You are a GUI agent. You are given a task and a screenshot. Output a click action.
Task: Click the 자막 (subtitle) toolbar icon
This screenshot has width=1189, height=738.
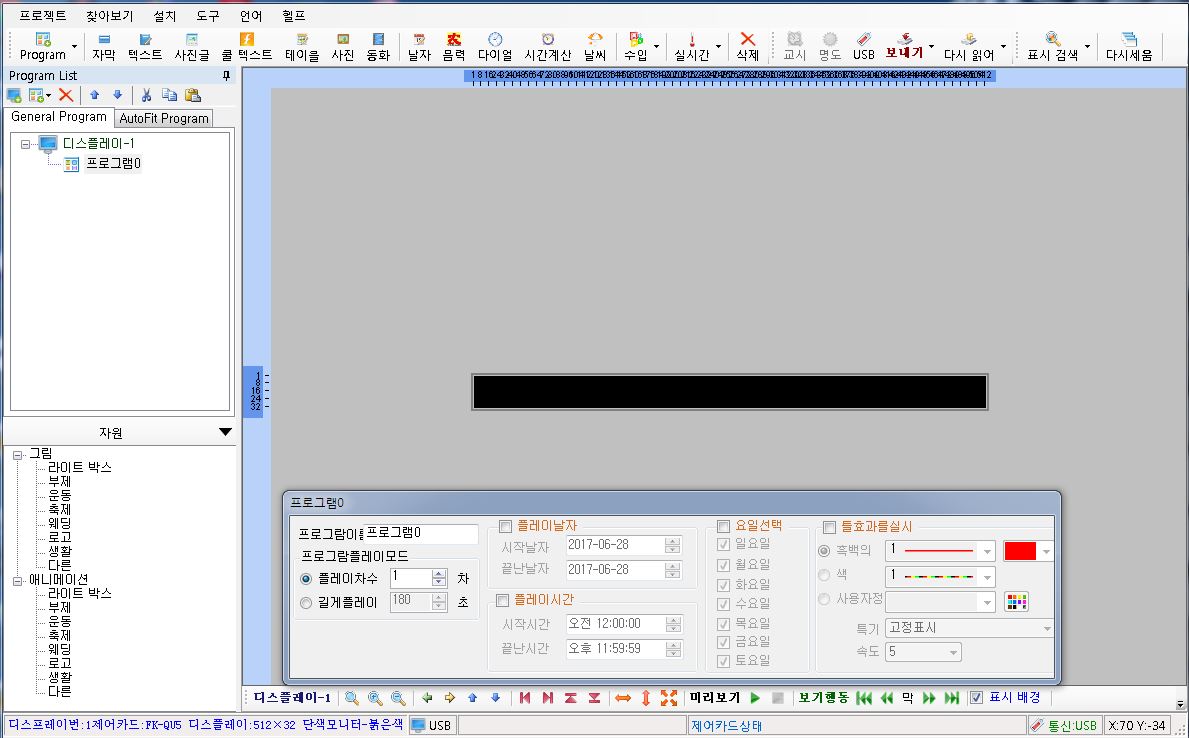(103, 46)
